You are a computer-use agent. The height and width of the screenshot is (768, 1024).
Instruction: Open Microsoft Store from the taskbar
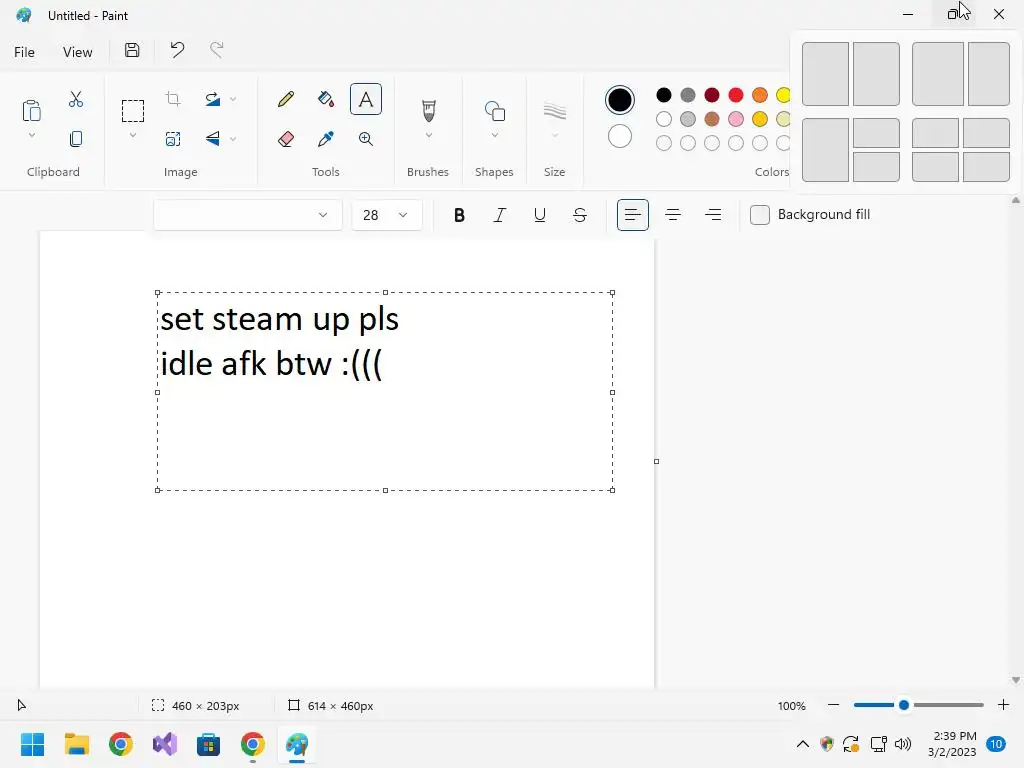pyautogui.click(x=208, y=744)
